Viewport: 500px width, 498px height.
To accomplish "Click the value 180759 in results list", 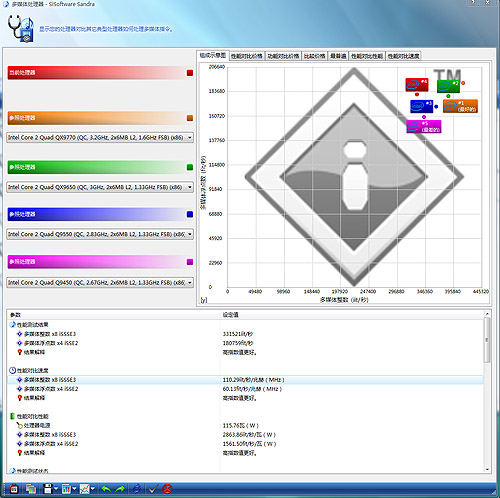I will pos(238,343).
